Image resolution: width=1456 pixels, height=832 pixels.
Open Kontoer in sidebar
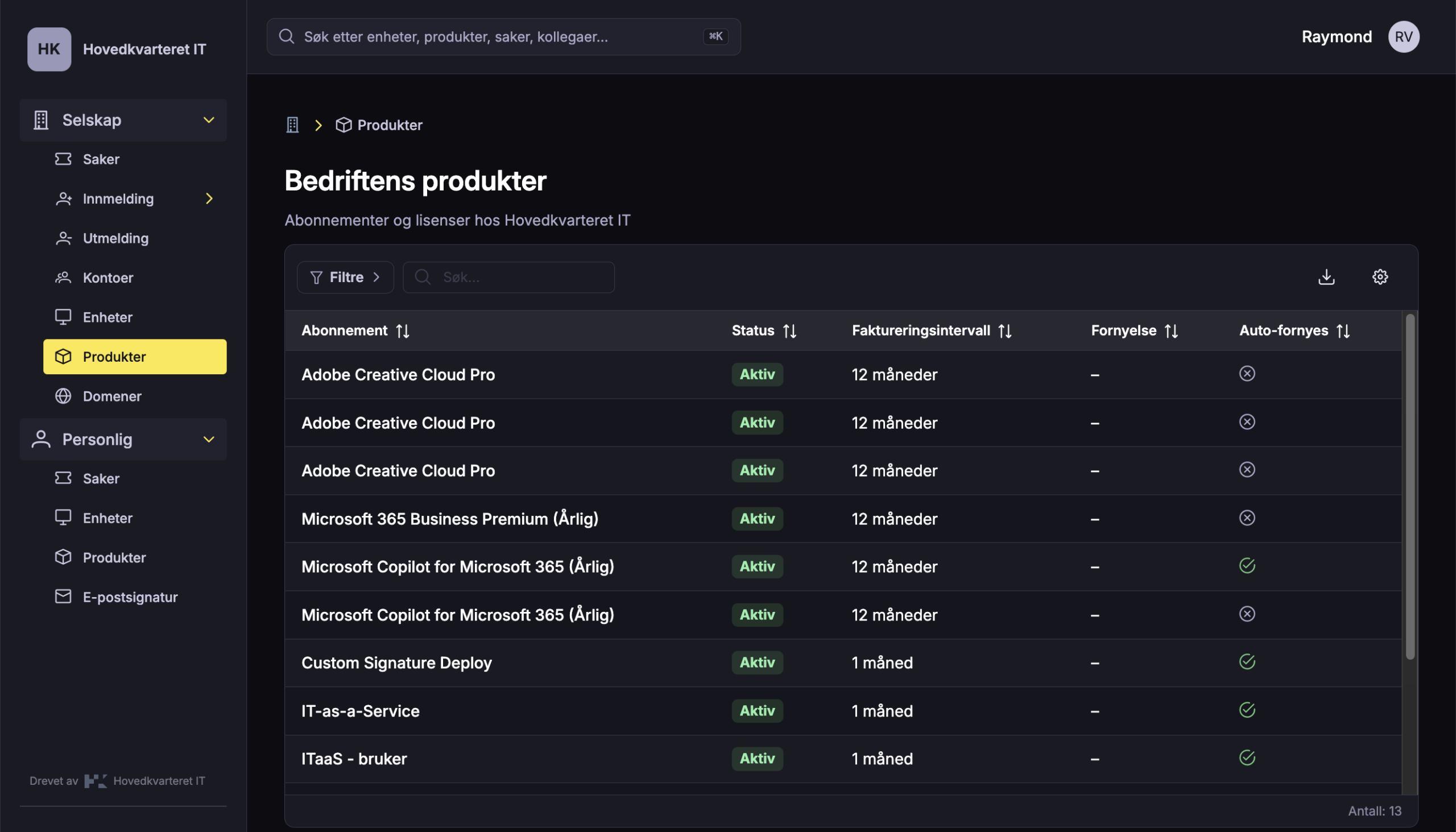135,278
